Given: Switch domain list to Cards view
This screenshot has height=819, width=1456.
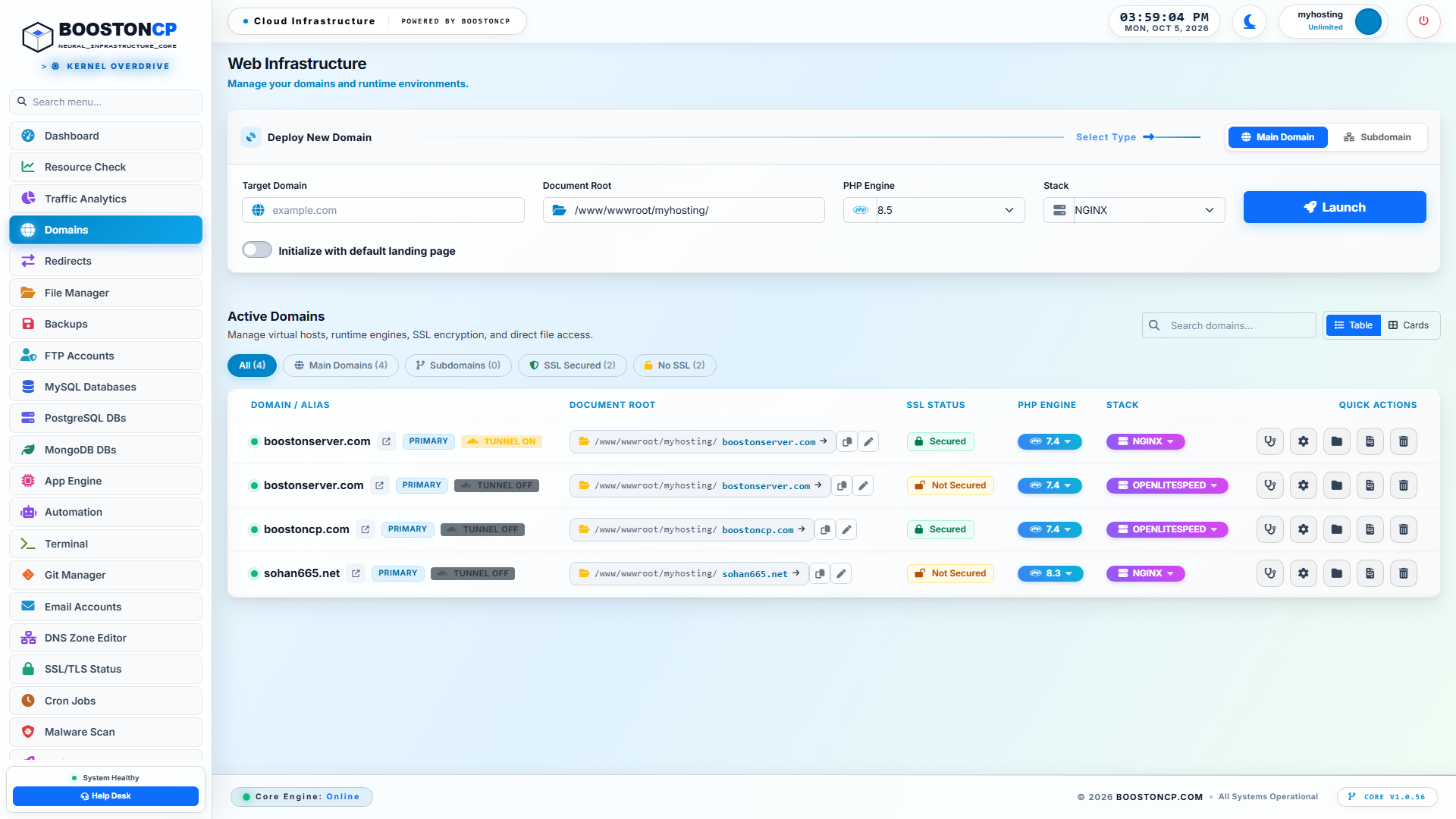Looking at the screenshot, I should pos(1409,325).
